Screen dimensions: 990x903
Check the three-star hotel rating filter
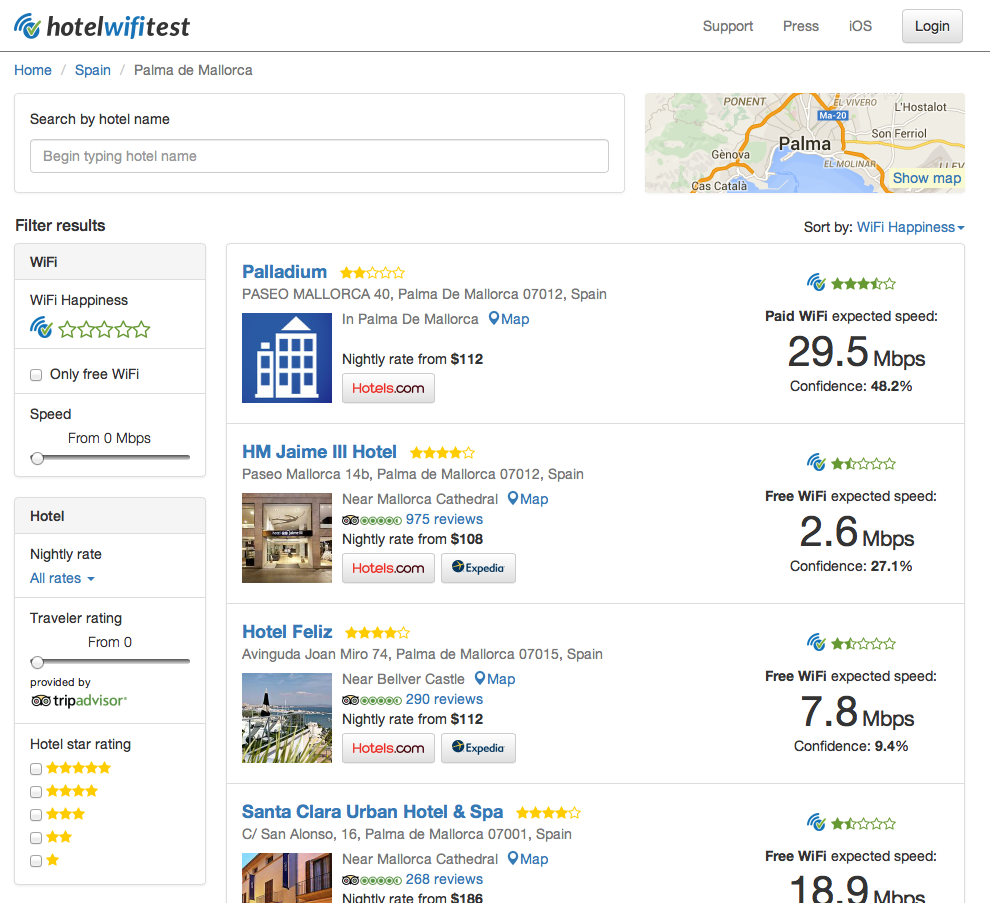pyautogui.click(x=36, y=815)
